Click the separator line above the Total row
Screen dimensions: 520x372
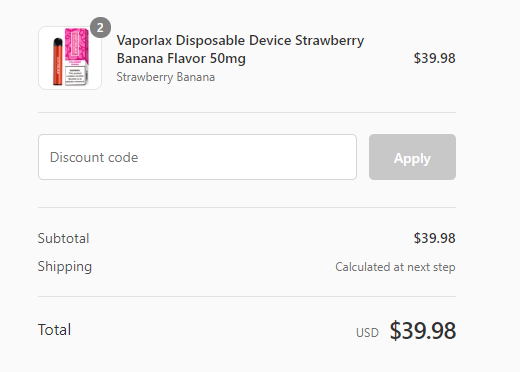(247, 296)
